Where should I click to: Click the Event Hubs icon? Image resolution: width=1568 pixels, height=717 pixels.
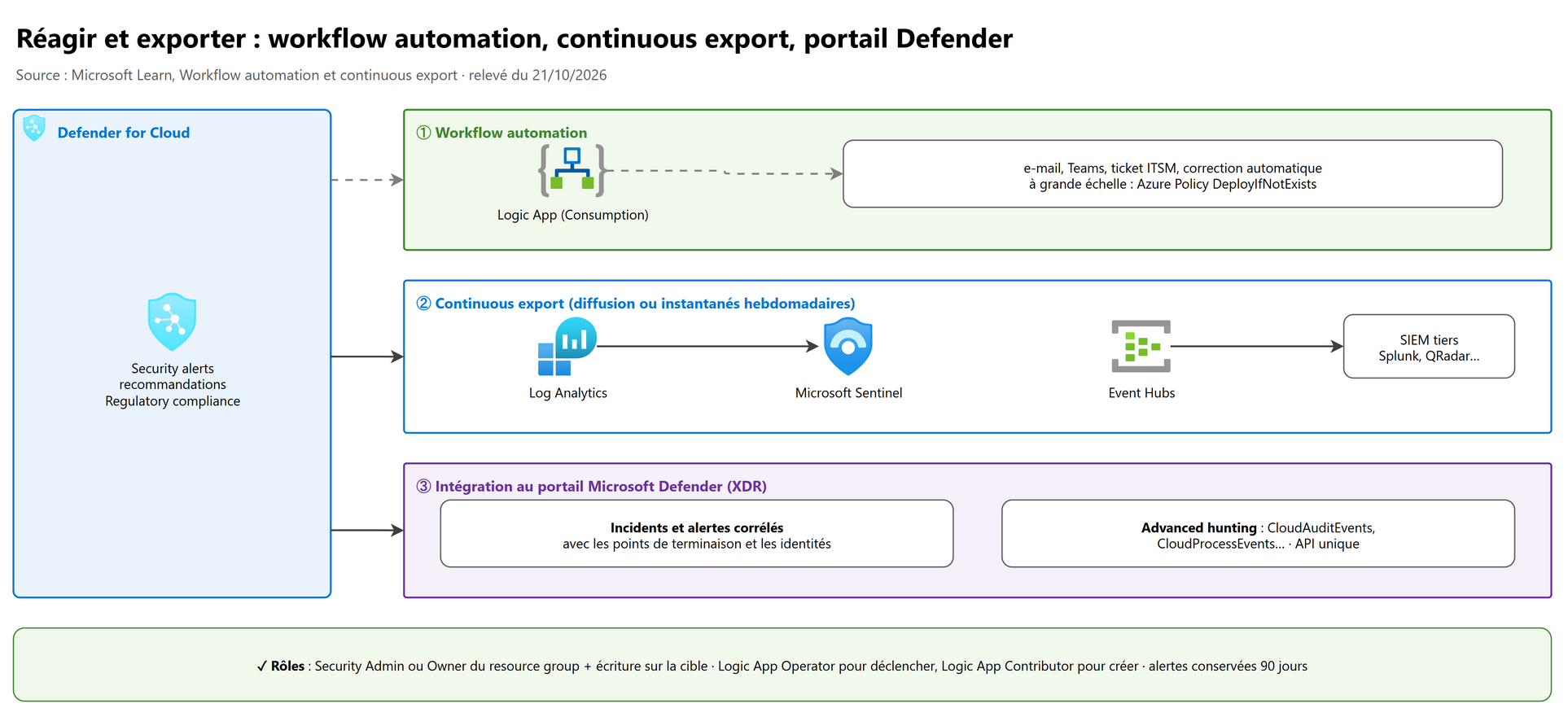tap(1141, 347)
